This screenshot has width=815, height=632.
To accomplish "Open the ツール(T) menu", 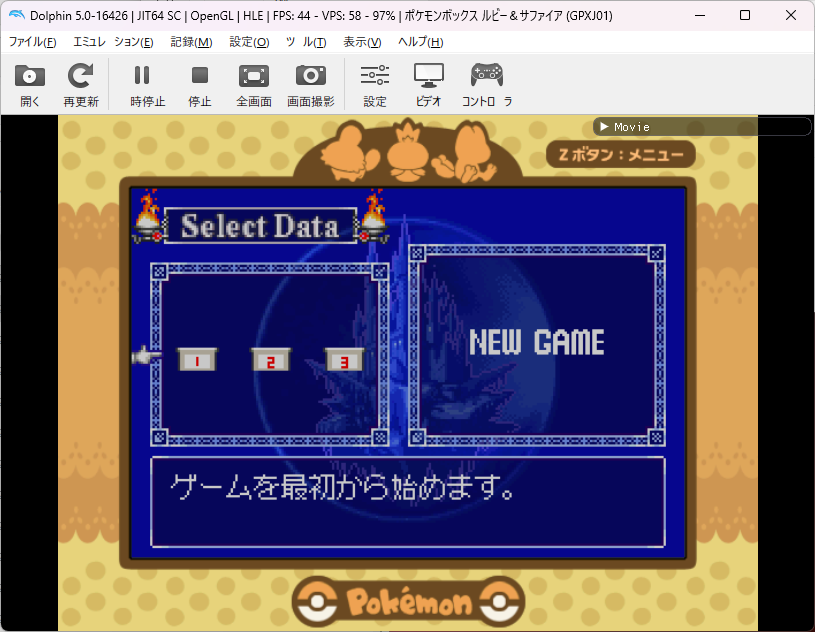I will 306,42.
